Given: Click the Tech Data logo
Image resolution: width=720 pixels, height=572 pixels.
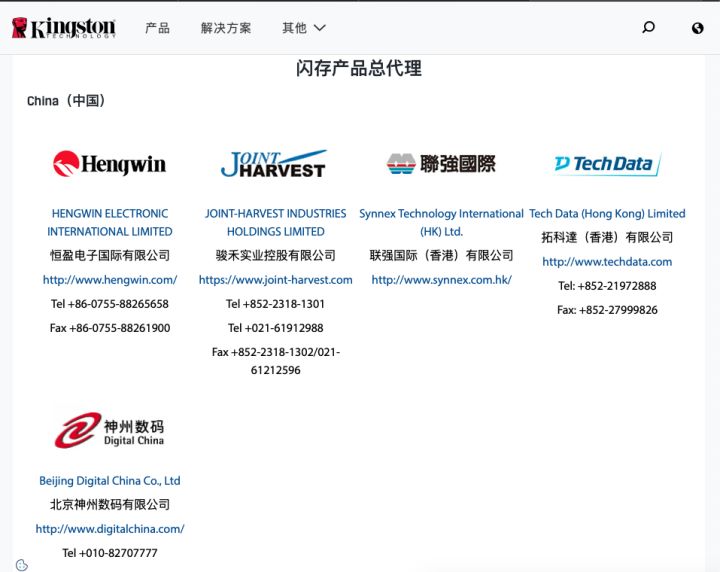Looking at the screenshot, I should coord(607,164).
